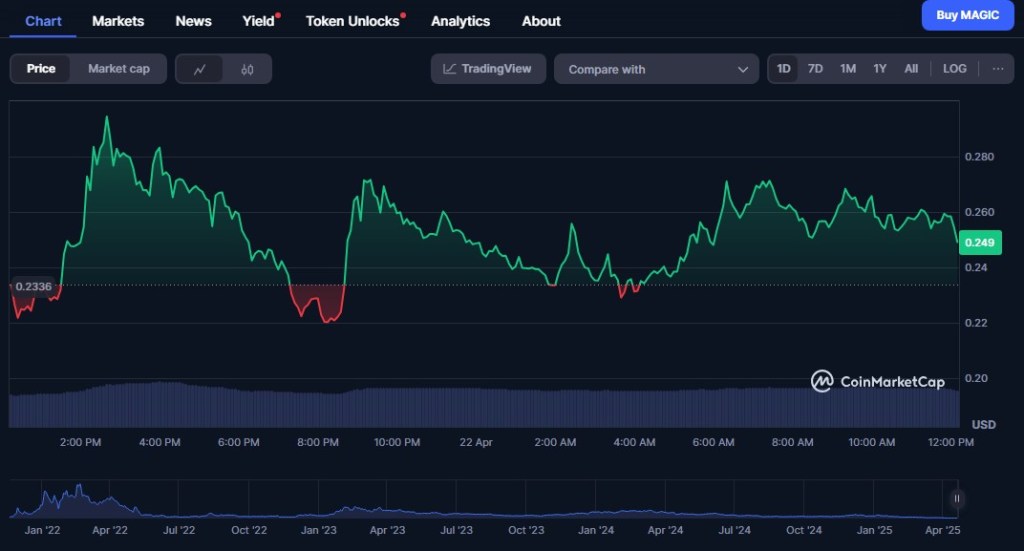Viewport: 1024px width, 551px height.
Task: Click 0.22 on price axis
Action: tap(976, 323)
